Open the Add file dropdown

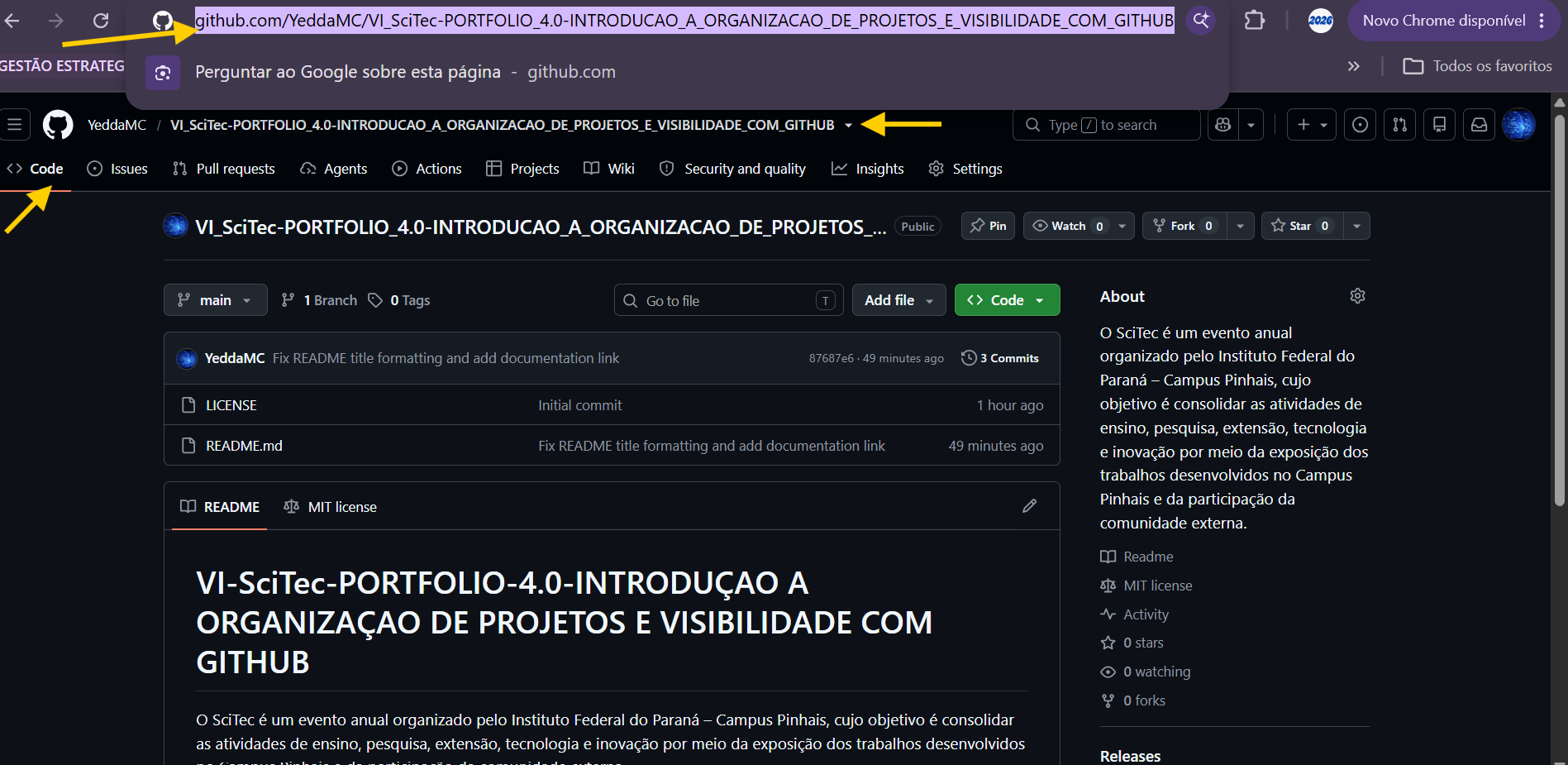(899, 300)
